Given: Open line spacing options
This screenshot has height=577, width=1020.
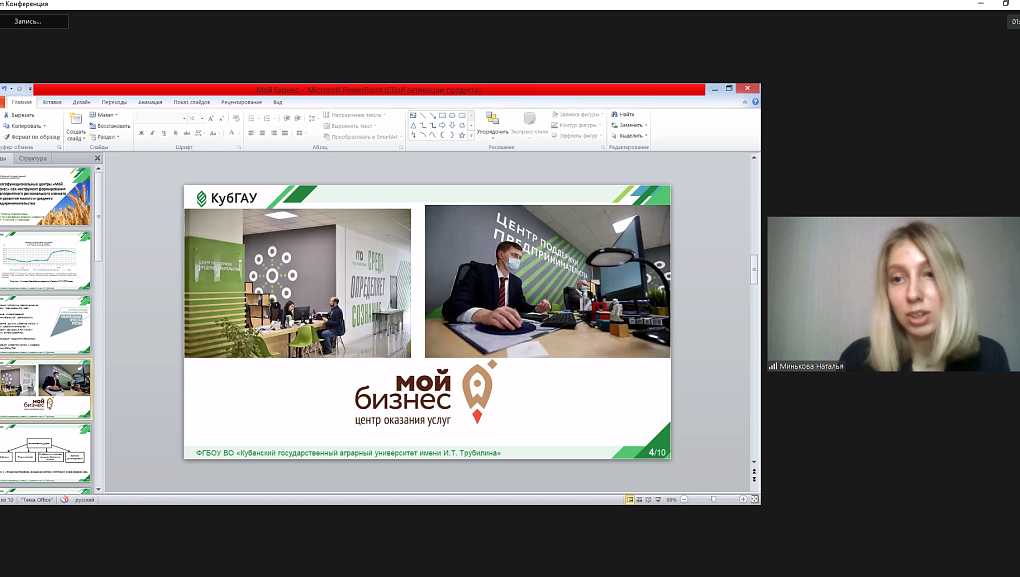Looking at the screenshot, I should click(313, 118).
